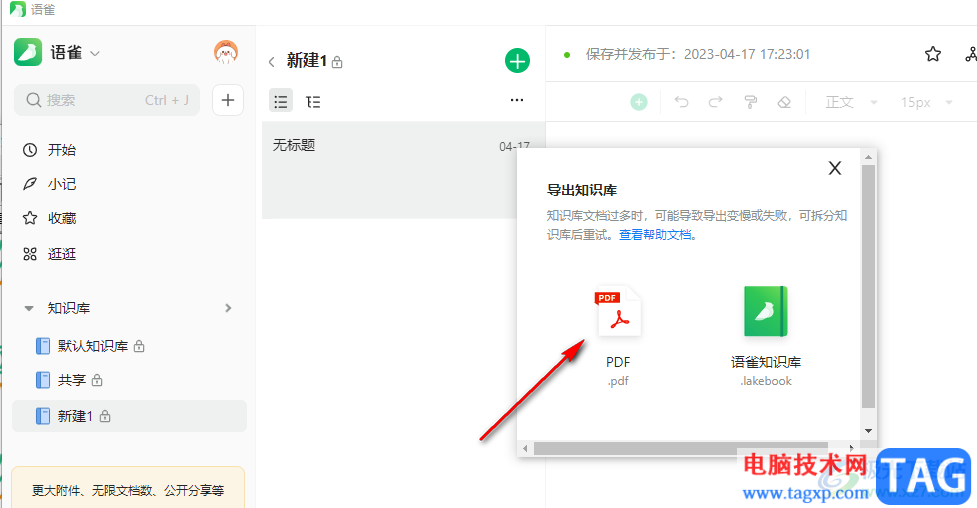Click the green add document button
Image resolution: width=977 pixels, height=508 pixels.
tap(517, 60)
